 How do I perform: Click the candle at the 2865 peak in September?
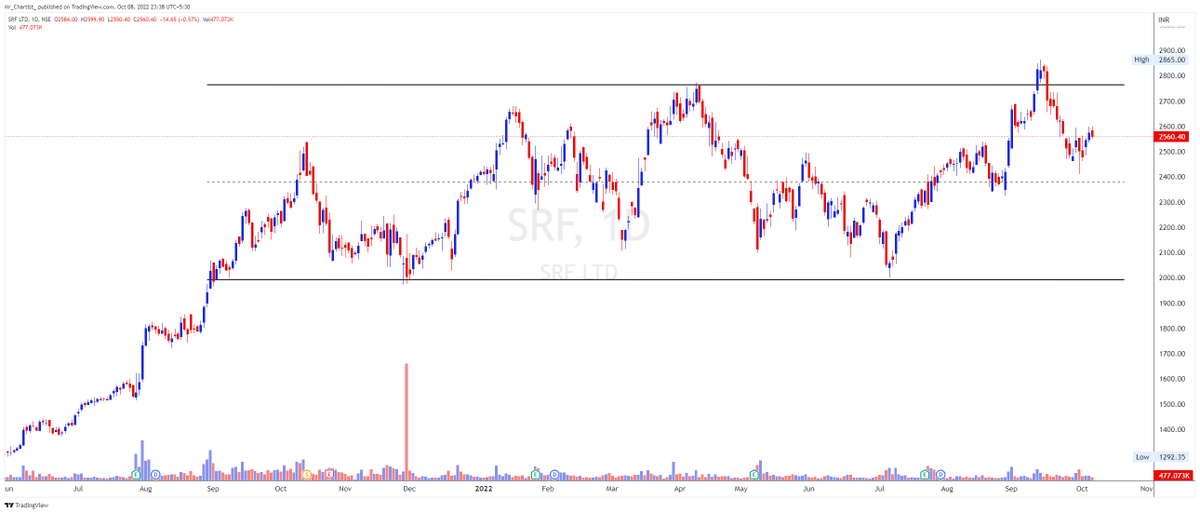(1039, 72)
